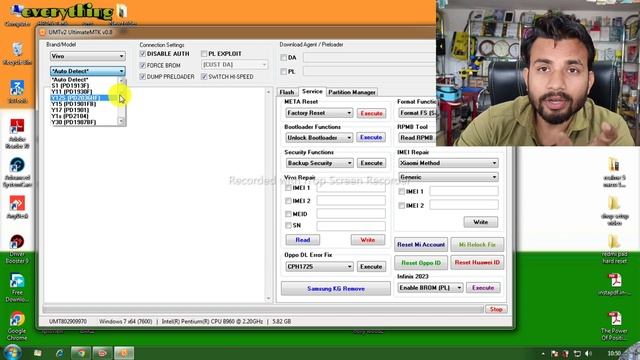Screen dimensions: 640x360
Task: Open the 'redmi pad hard reset' folder
Action: pos(614,249)
